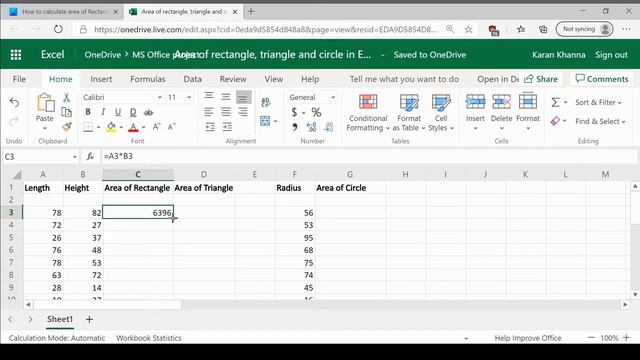Click the Share button

coord(541,79)
